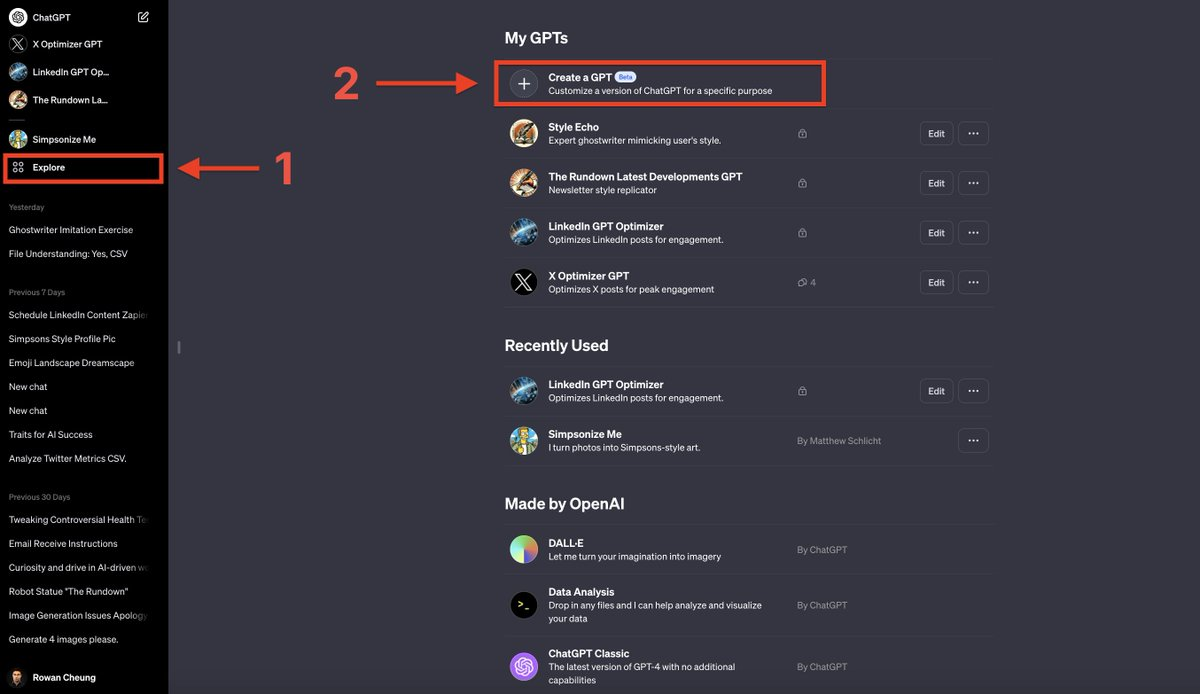Open the options menu for Style Echo

click(973, 133)
